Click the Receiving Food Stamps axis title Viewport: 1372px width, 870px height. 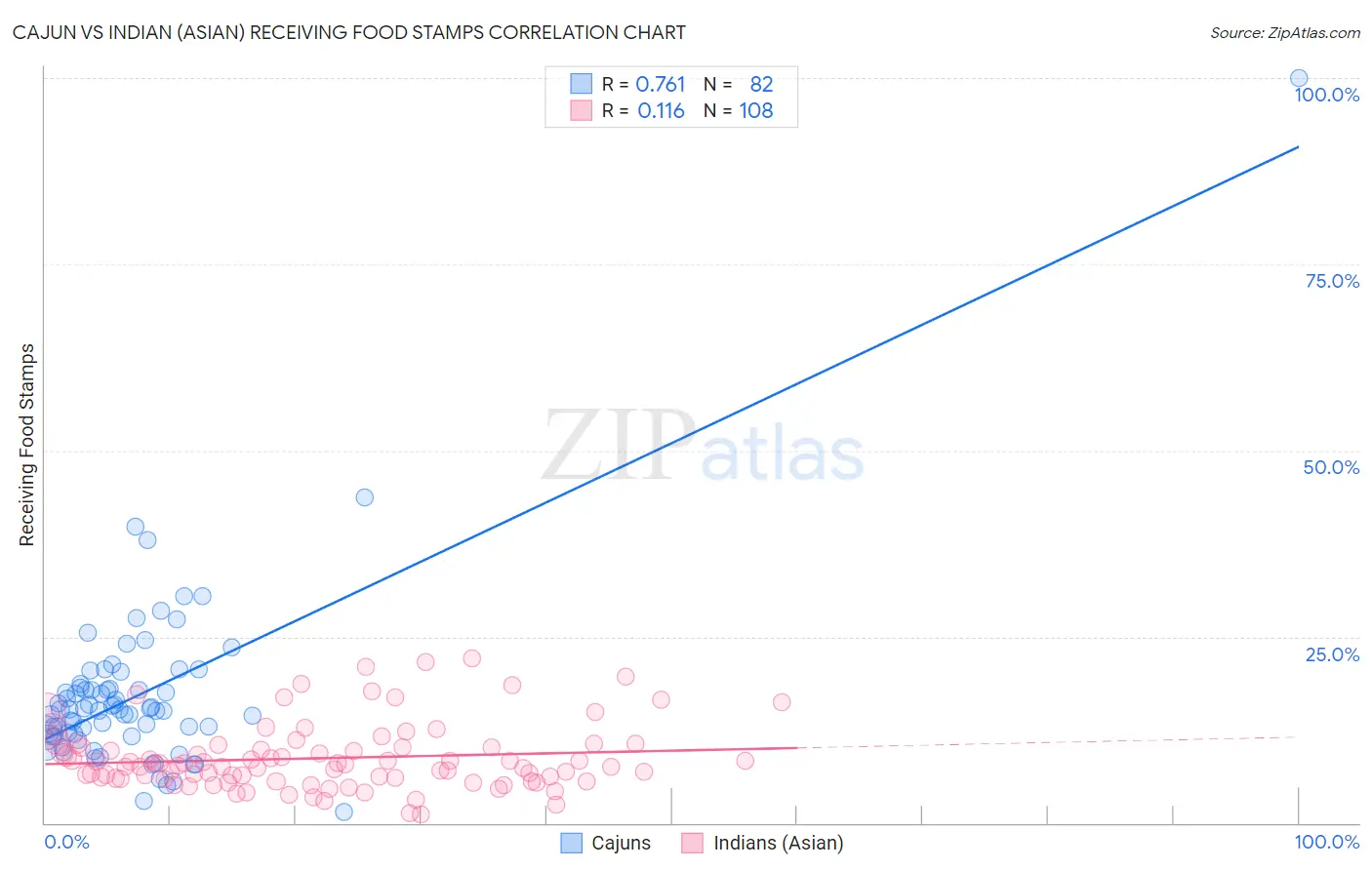pyautogui.click(x=27, y=445)
